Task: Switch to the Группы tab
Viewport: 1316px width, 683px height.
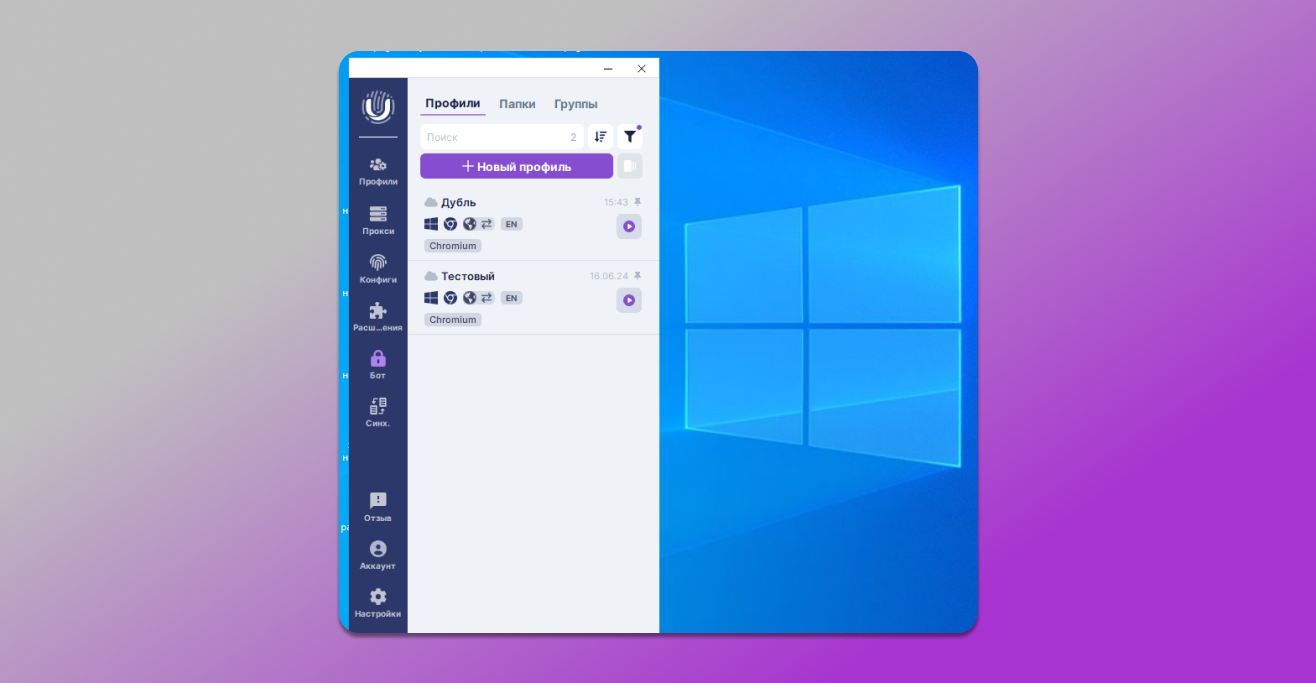Action: 576,104
